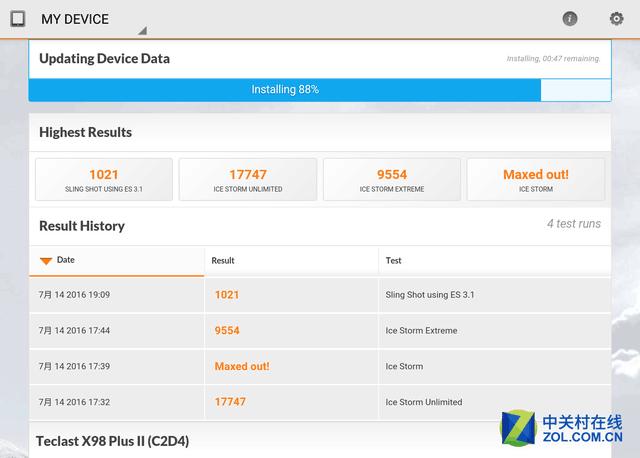Open the info icon
The image size is (640, 458).
point(570,18)
